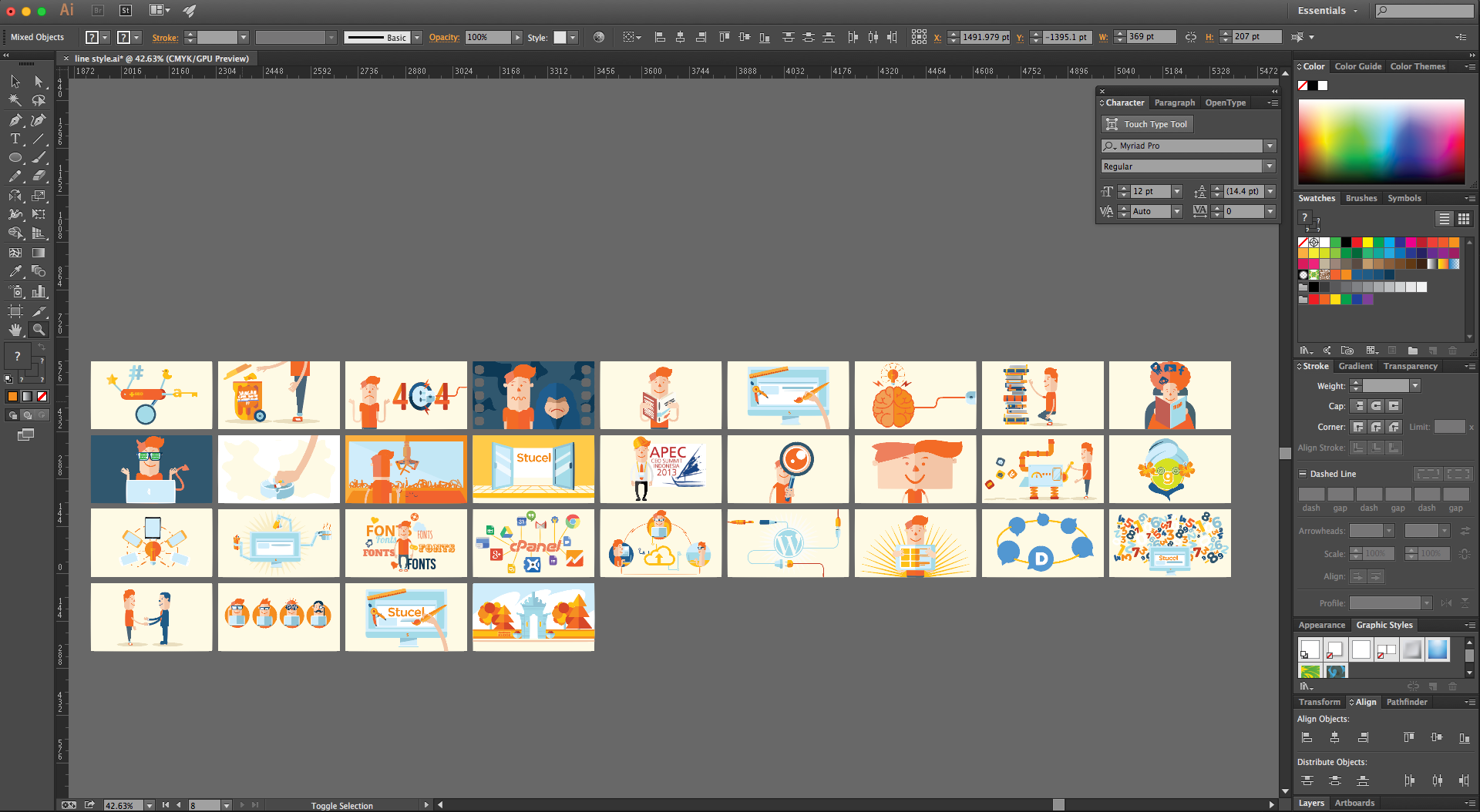This screenshot has width=1480, height=812.
Task: Select the Gradient tool in toolbar
Action: [x=39, y=252]
